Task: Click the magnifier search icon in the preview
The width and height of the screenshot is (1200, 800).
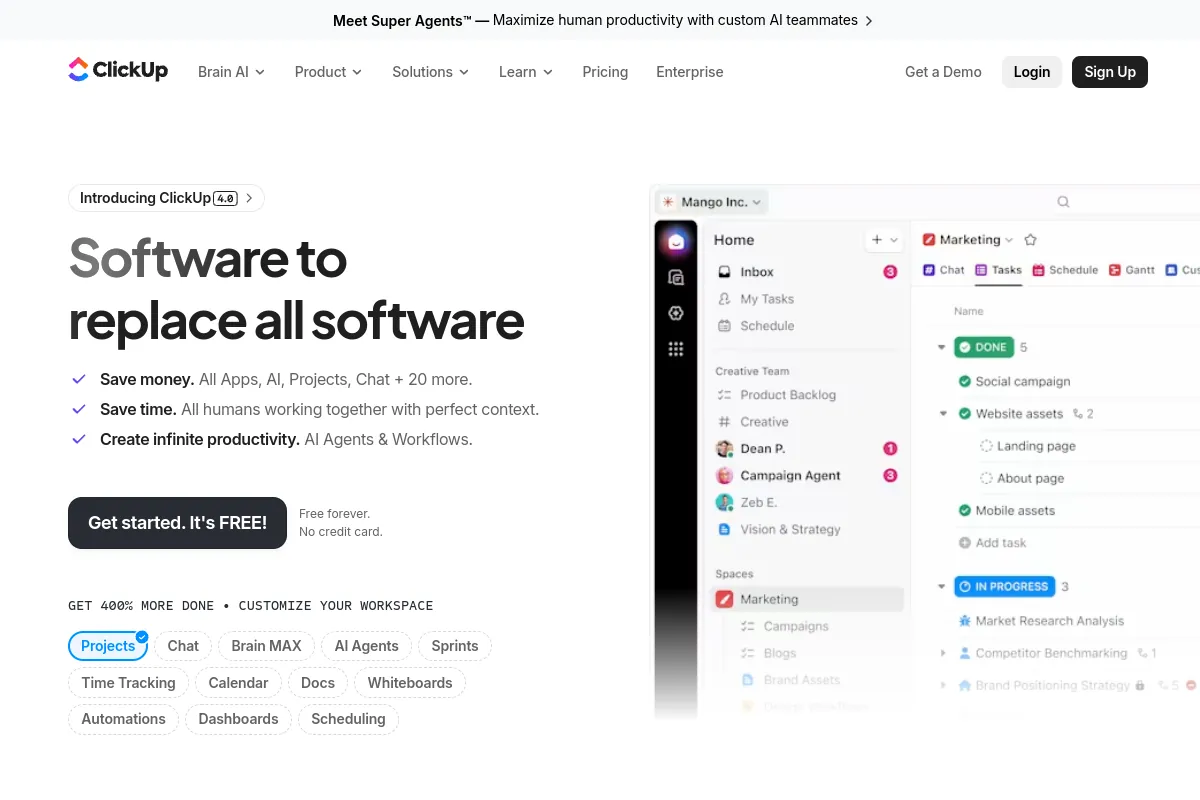Action: coord(1063,202)
